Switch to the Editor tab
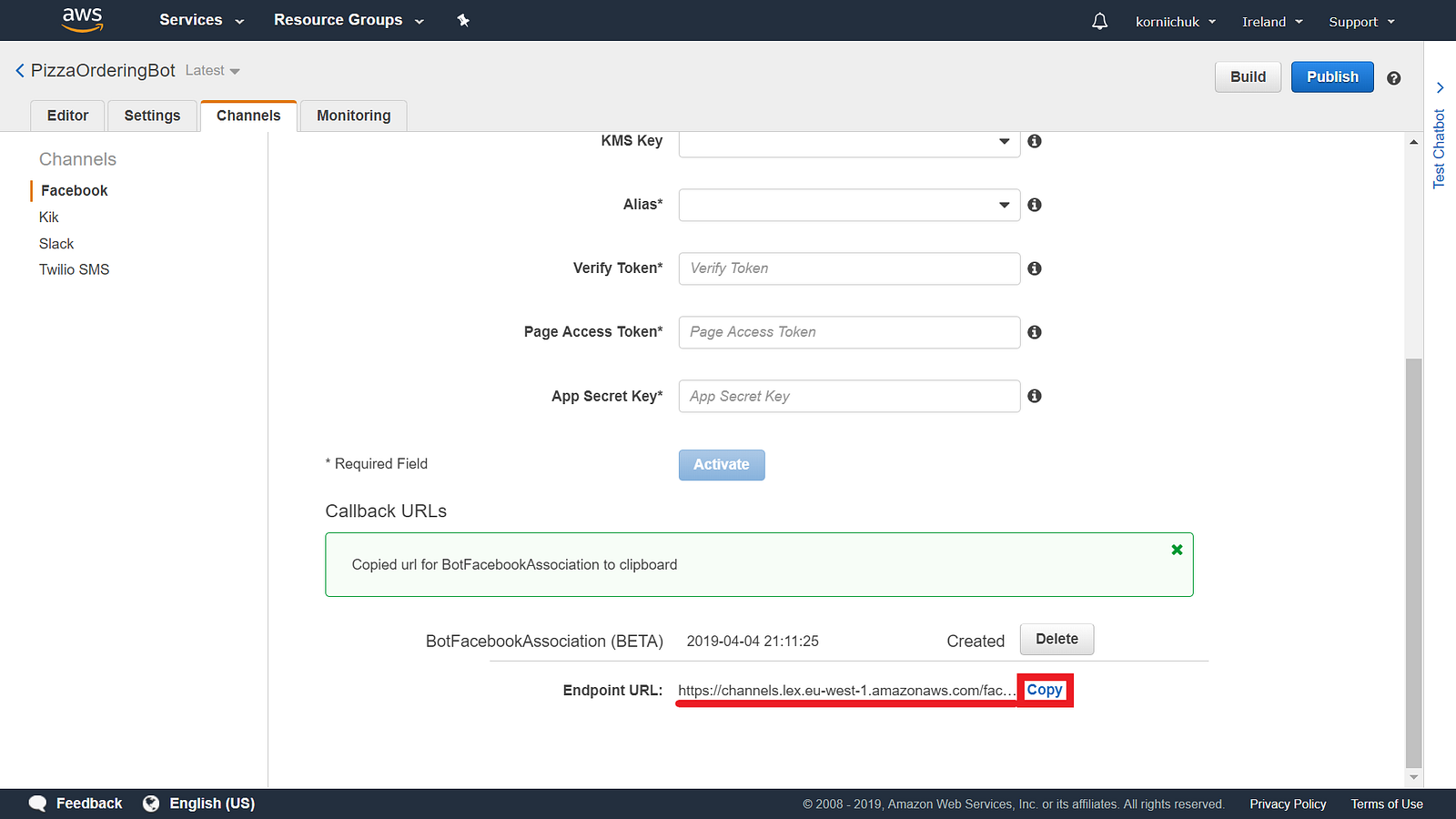This screenshot has width=1456, height=819. pos(68,116)
